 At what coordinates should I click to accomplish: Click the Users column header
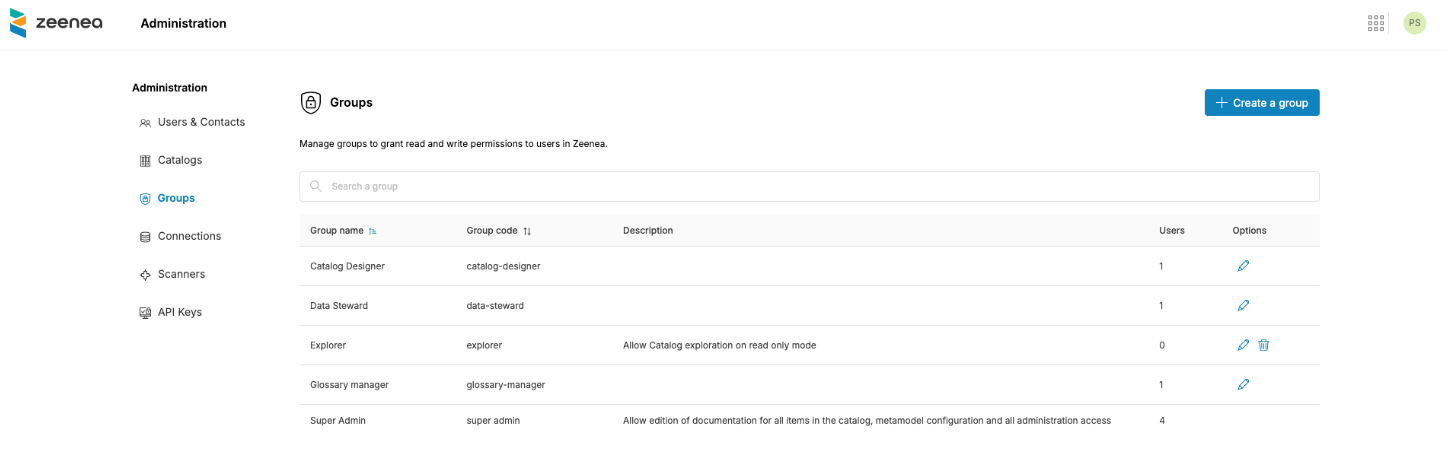coord(1171,231)
